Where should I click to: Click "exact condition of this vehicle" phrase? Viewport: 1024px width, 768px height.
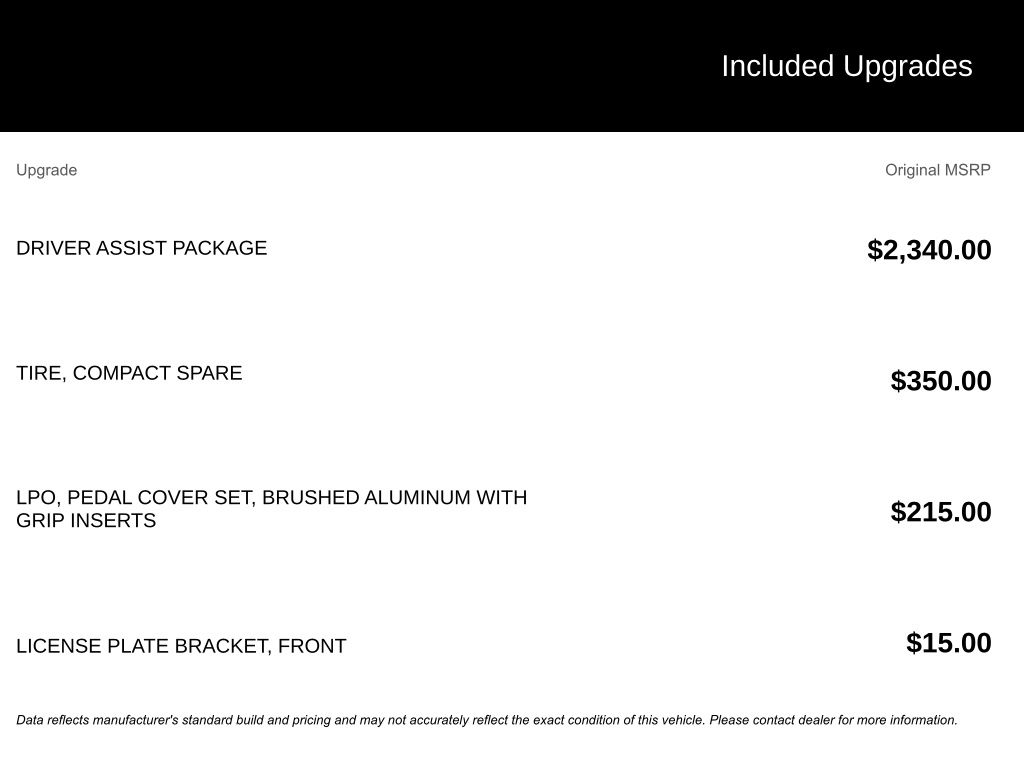(619, 720)
